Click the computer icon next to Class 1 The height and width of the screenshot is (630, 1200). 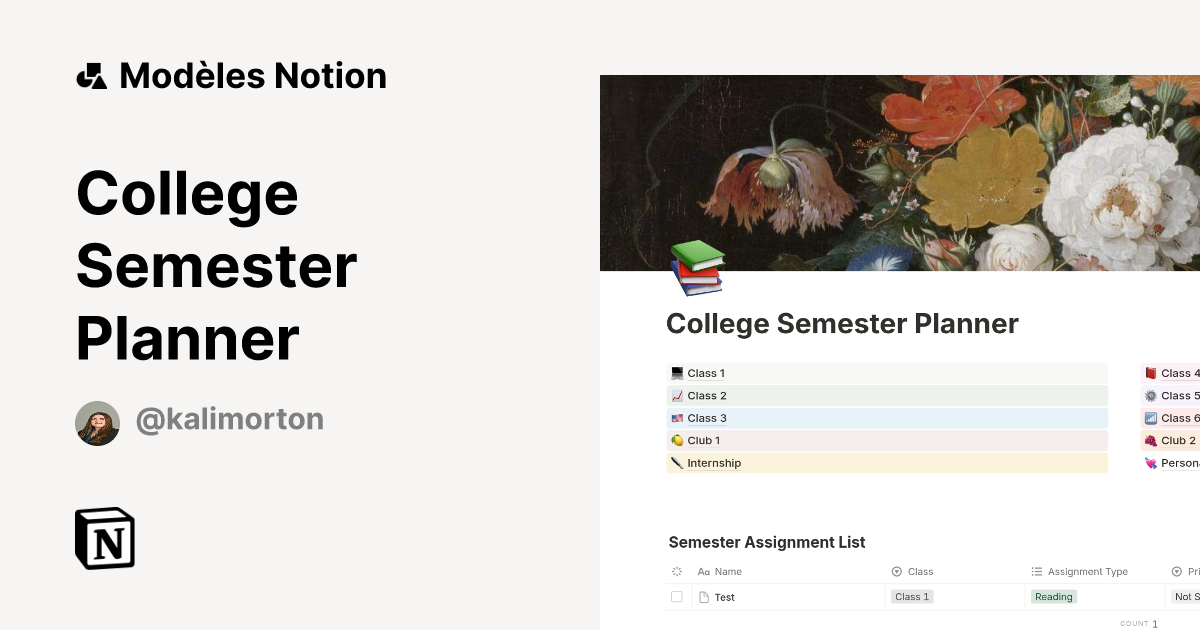677,373
